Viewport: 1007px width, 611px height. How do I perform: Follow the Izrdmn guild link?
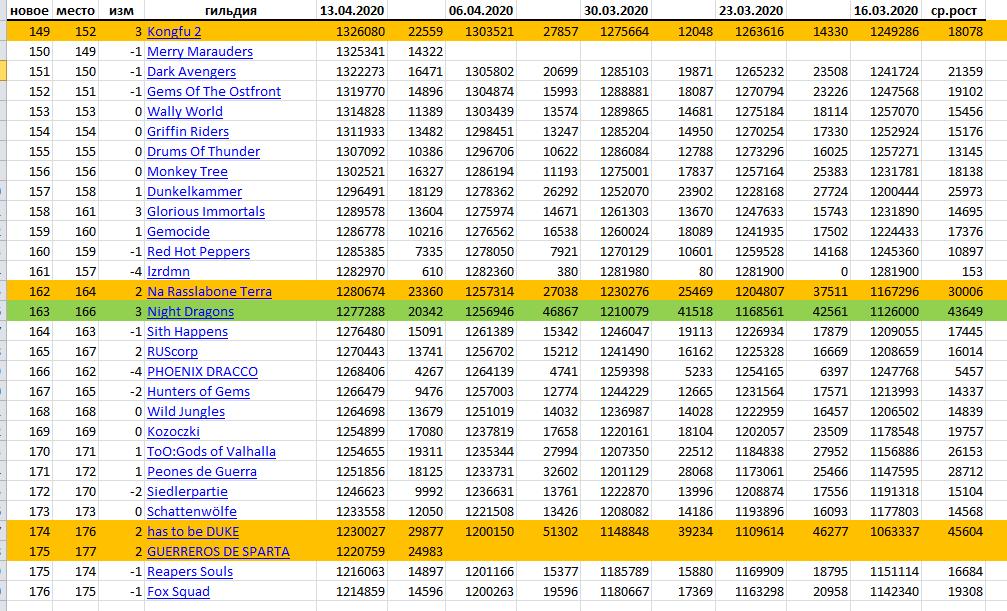click(168, 271)
